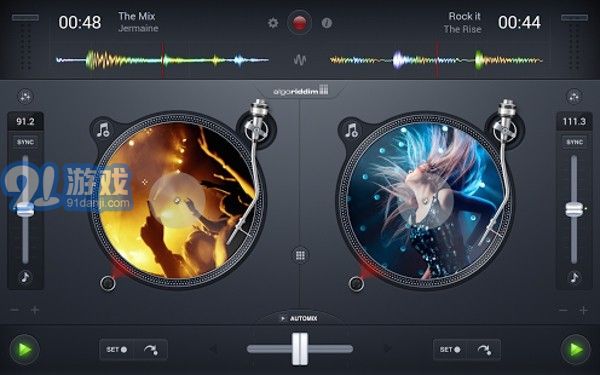This screenshot has width=600, height=375.
Task: Open the info icon beside record button
Action: pyautogui.click(x=326, y=23)
